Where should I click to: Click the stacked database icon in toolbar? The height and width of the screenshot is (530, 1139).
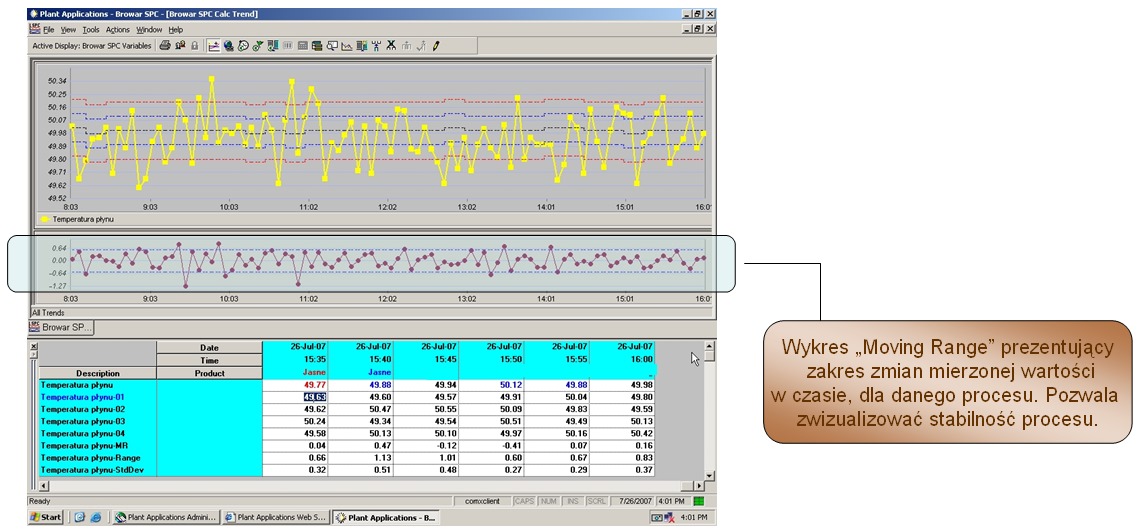pyautogui.click(x=317, y=45)
